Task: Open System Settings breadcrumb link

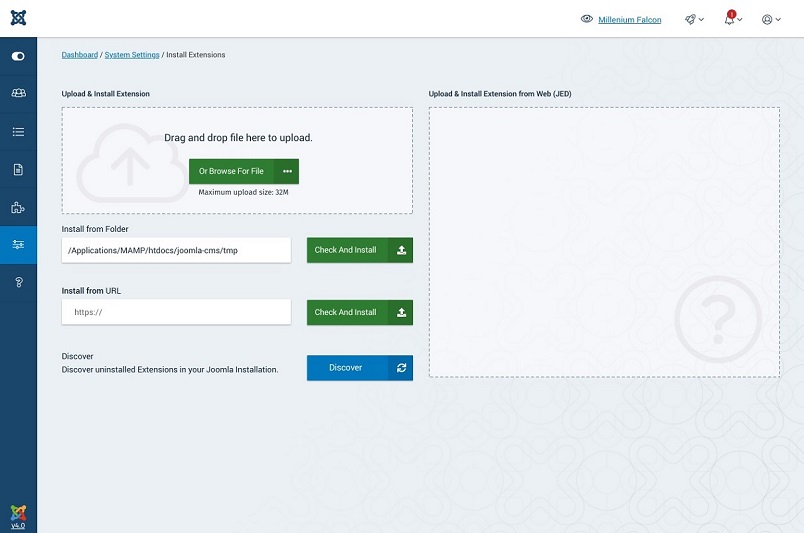Action: click(132, 55)
